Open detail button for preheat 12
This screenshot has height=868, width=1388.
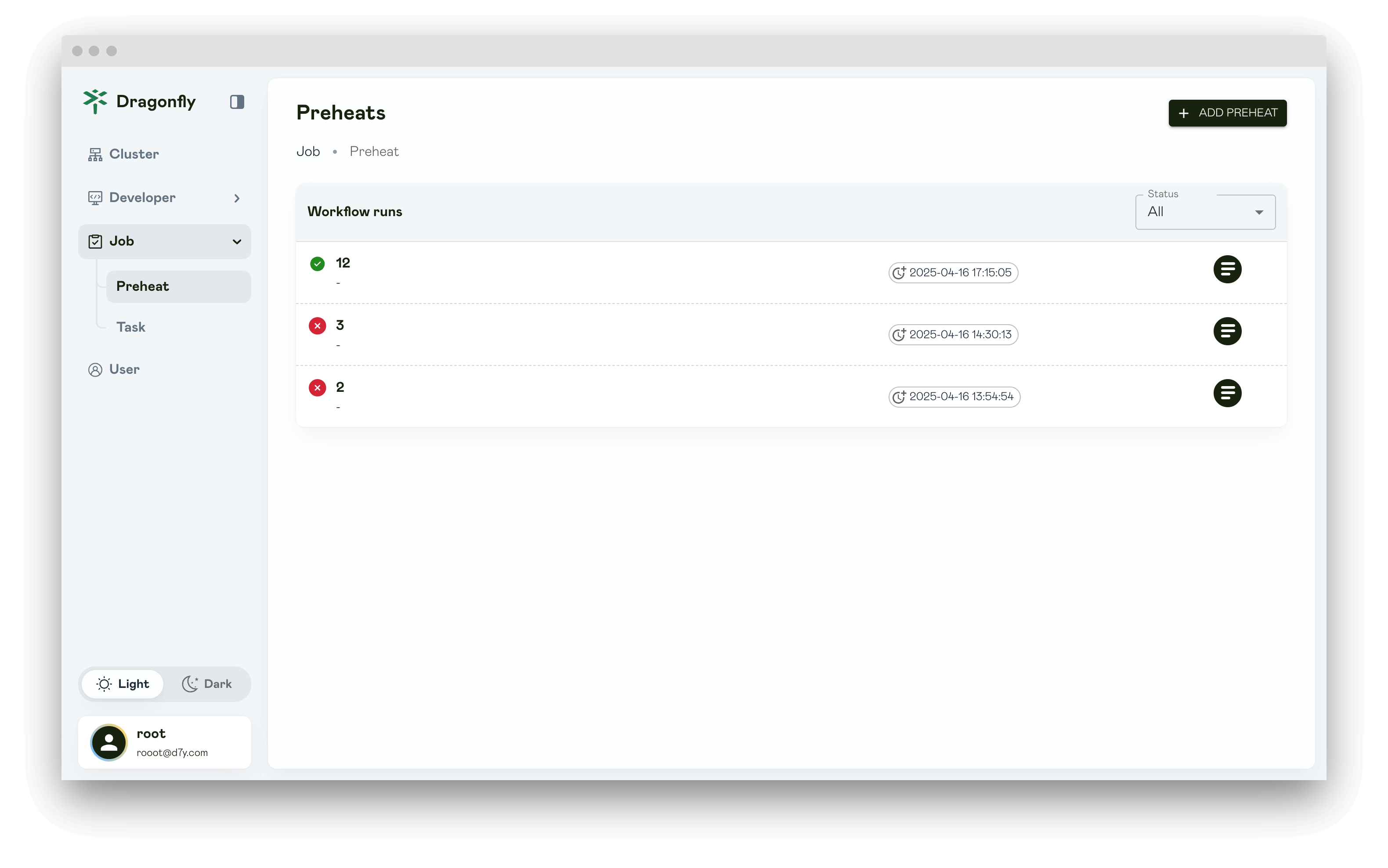click(1227, 269)
